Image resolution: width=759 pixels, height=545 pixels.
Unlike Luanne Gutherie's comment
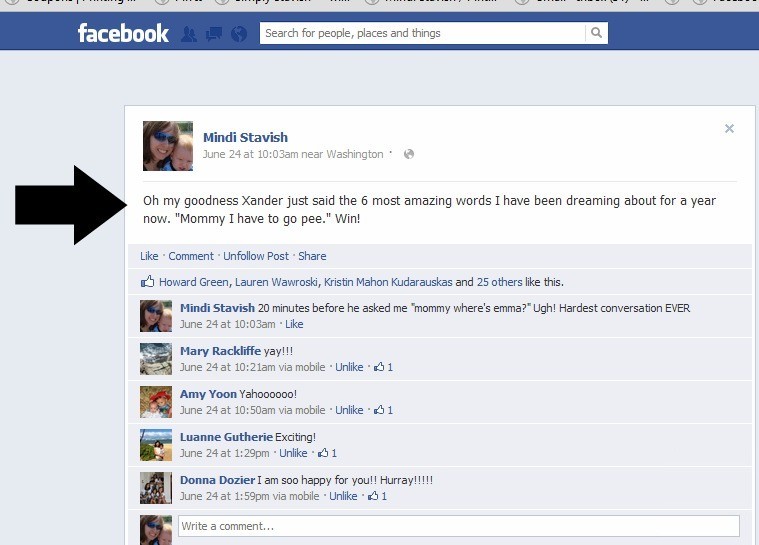[293, 453]
